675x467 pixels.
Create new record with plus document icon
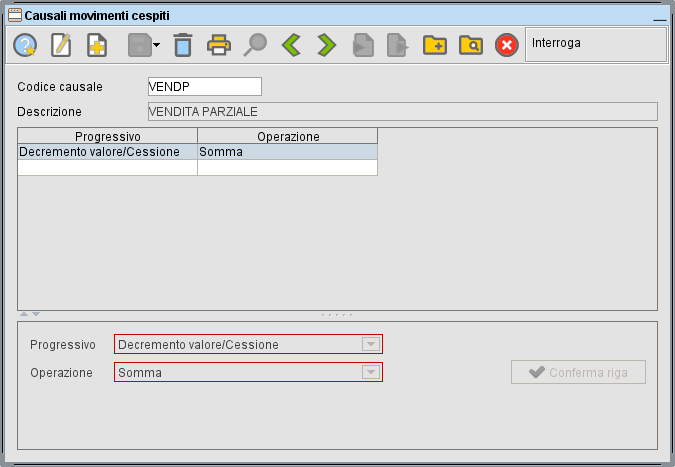tap(97, 45)
